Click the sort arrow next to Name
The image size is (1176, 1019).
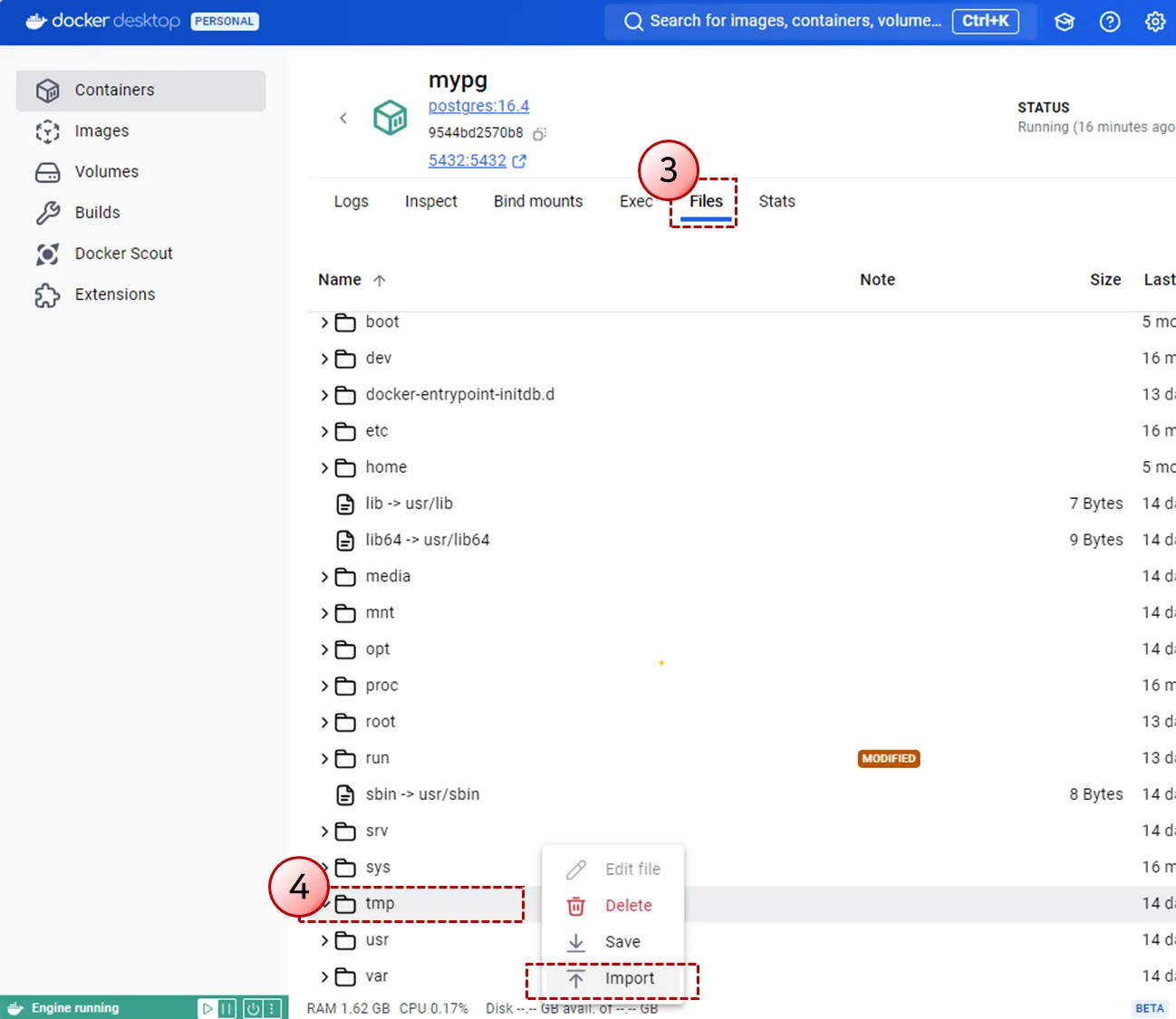(x=380, y=280)
